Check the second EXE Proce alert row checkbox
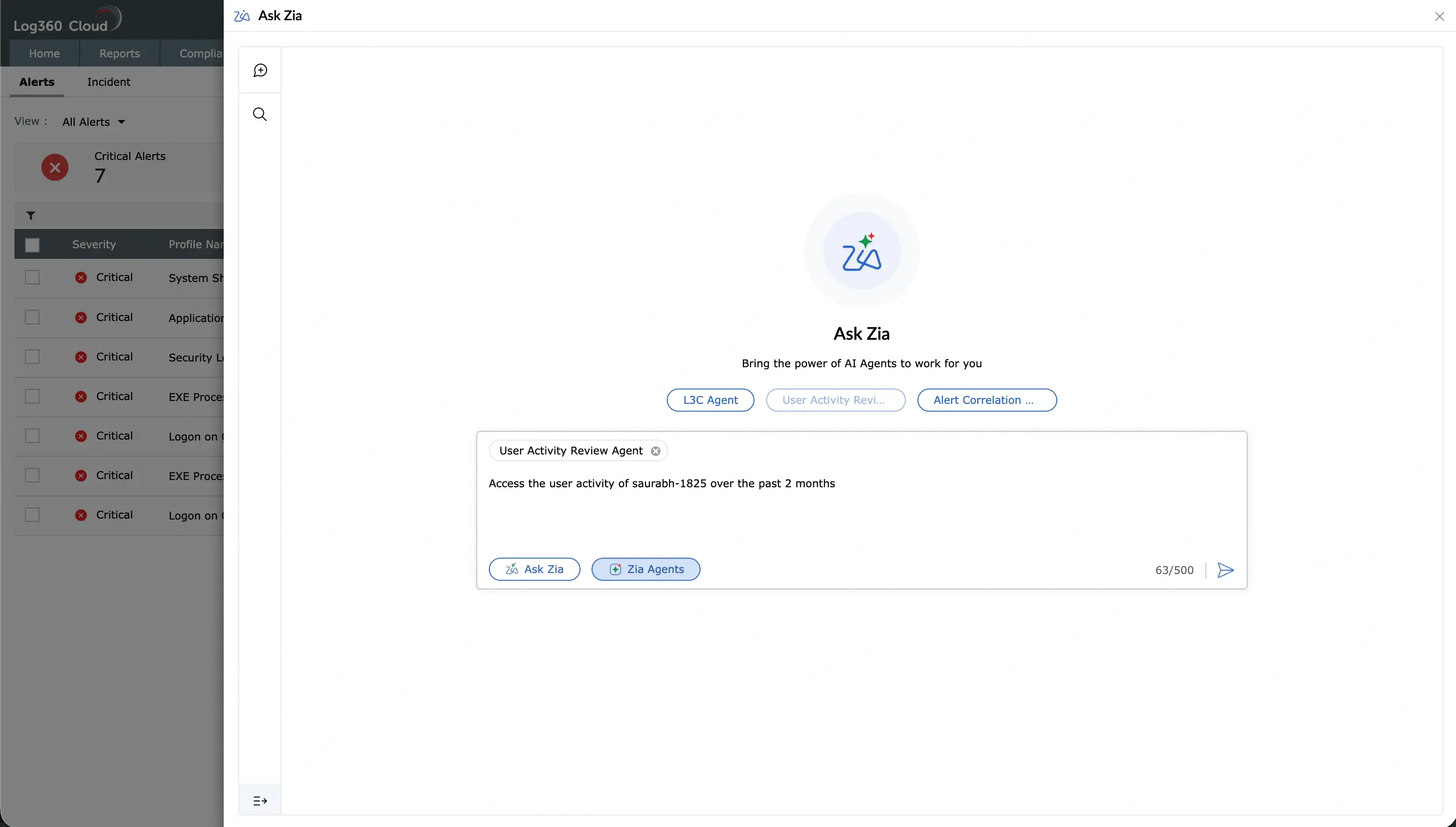The image size is (1456, 827). (x=32, y=475)
